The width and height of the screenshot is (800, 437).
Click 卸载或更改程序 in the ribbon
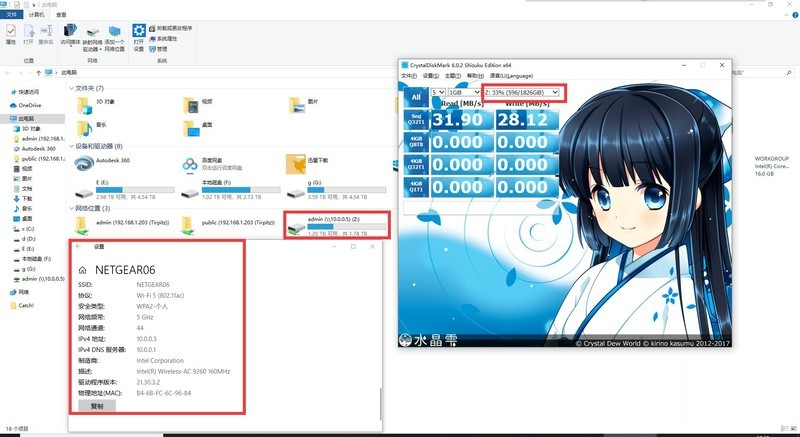coord(170,28)
